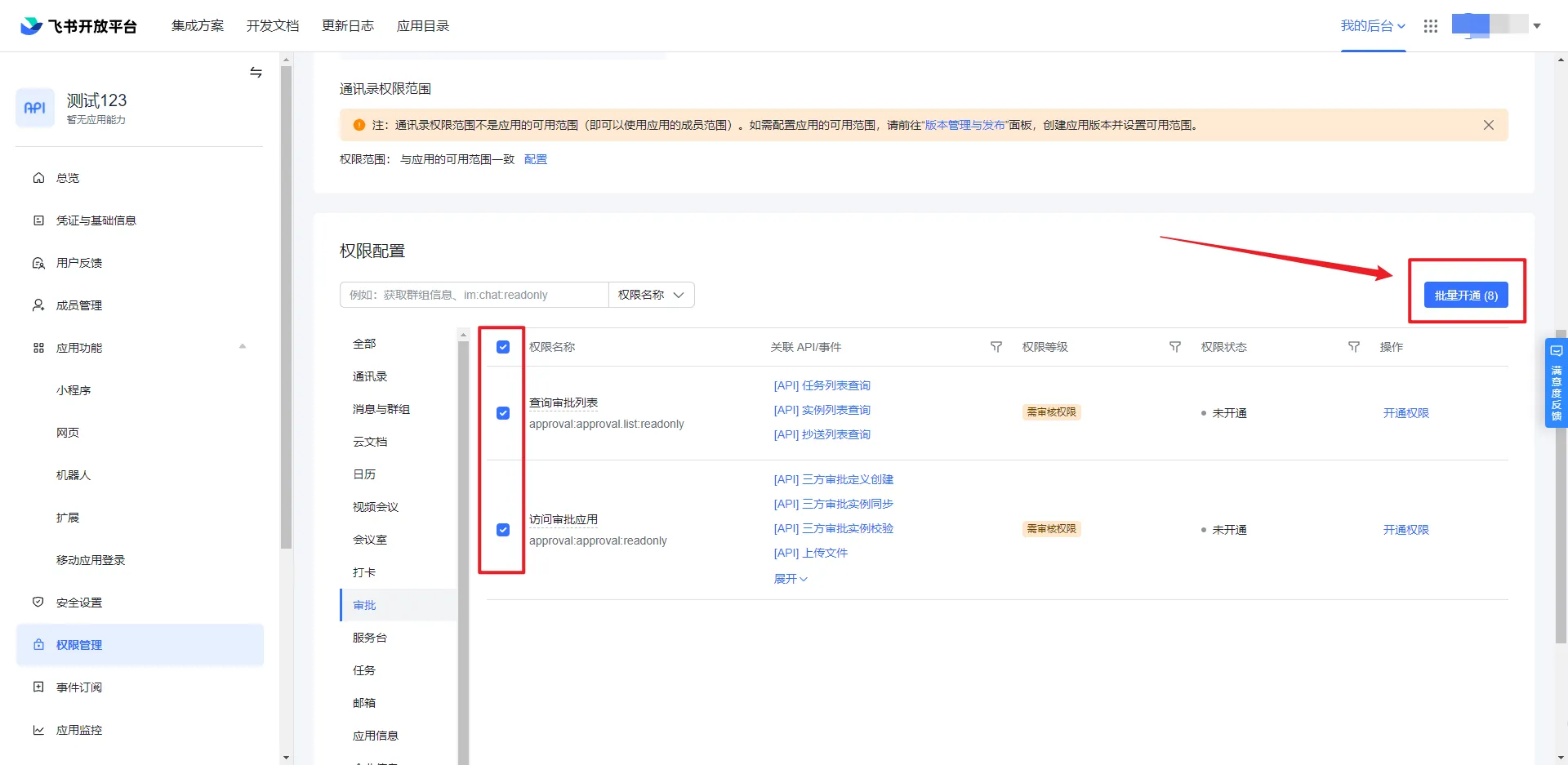
Task: Click the 测试123 app API icon
Action: [x=35, y=108]
